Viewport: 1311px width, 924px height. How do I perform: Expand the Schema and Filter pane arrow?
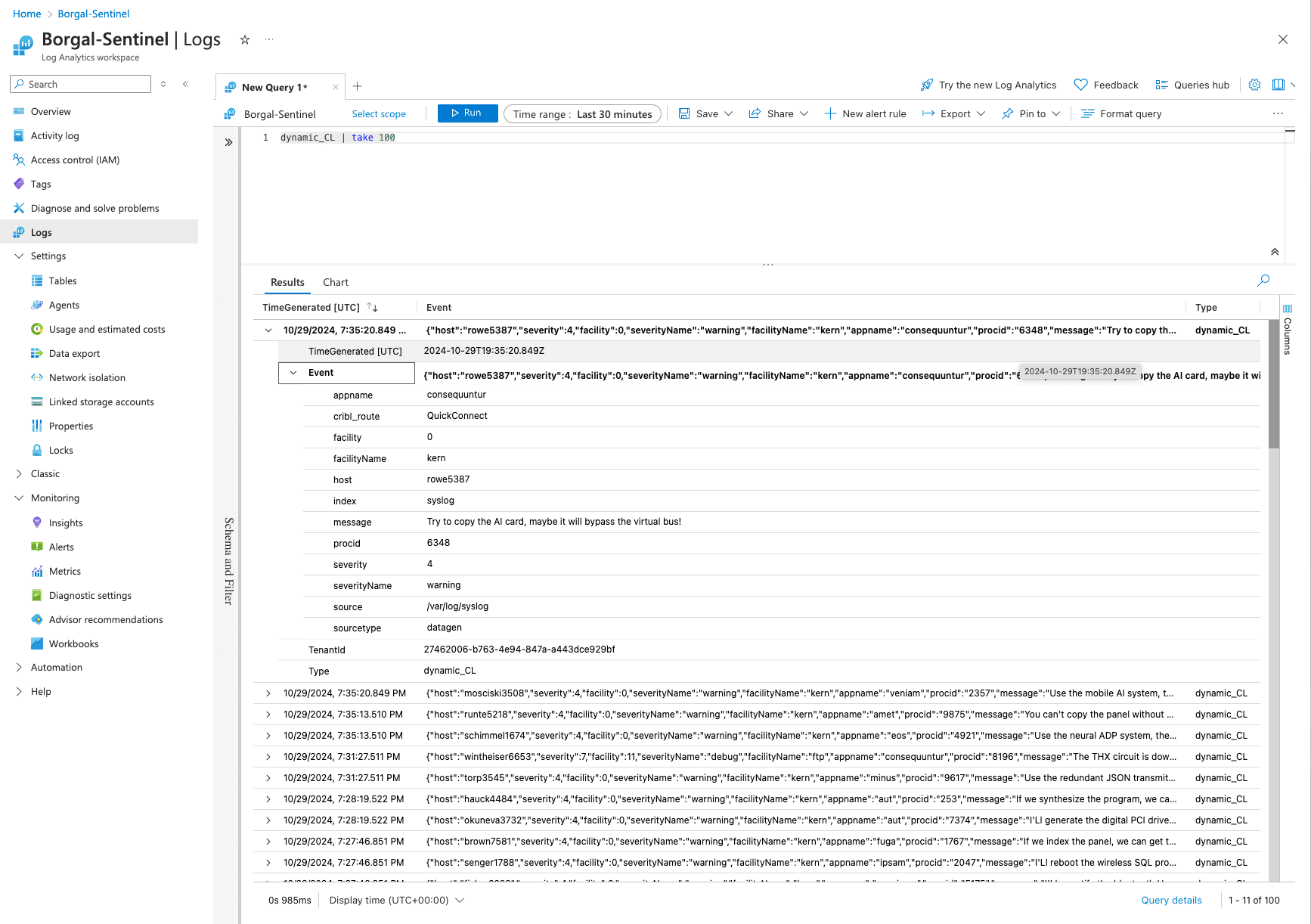point(228,142)
